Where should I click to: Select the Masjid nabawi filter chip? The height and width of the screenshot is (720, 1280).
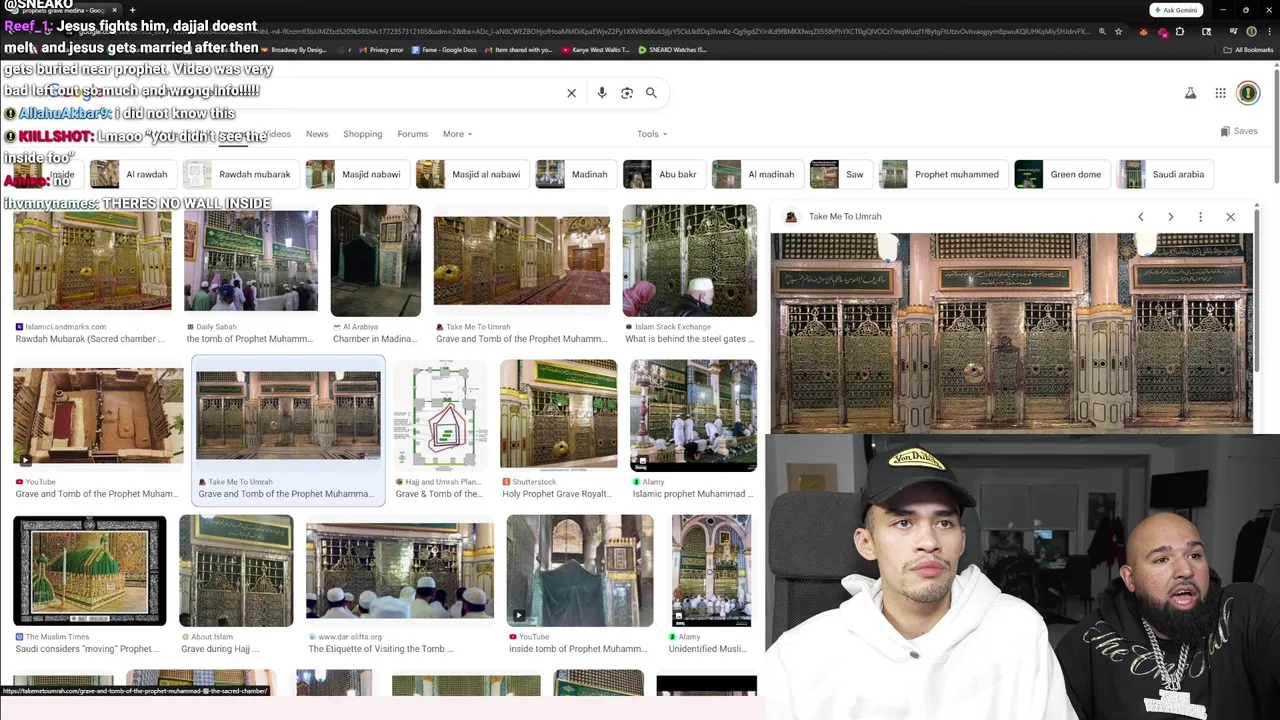coord(357,174)
